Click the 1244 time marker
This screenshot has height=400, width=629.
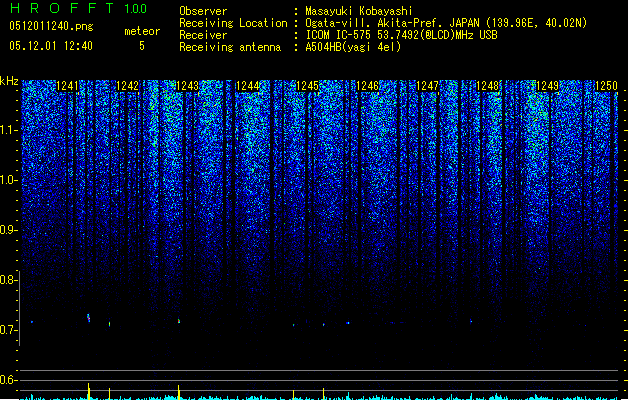click(248, 86)
